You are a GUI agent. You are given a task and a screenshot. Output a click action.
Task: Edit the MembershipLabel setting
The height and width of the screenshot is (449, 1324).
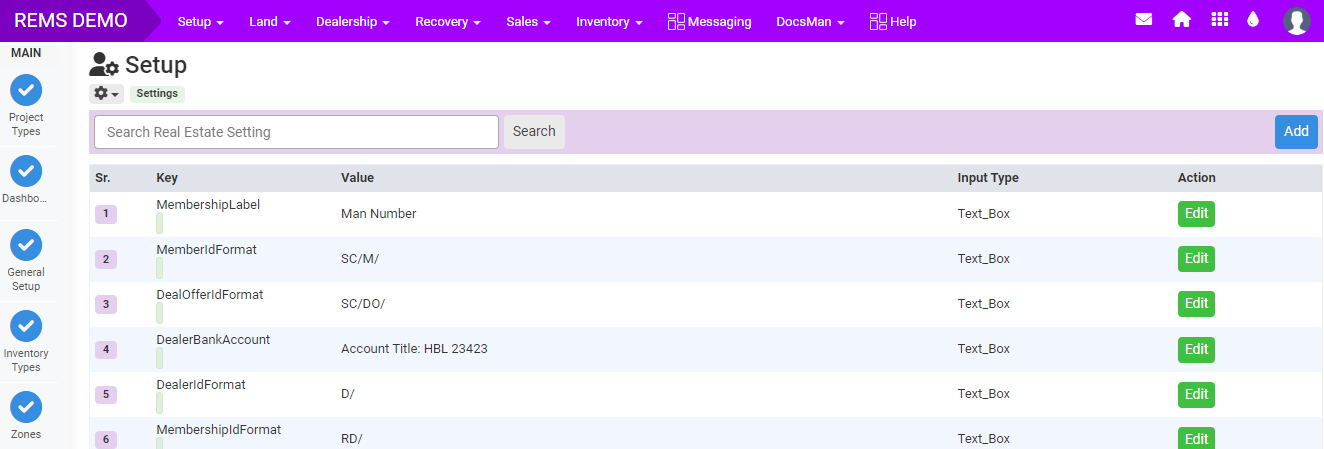click(1196, 213)
